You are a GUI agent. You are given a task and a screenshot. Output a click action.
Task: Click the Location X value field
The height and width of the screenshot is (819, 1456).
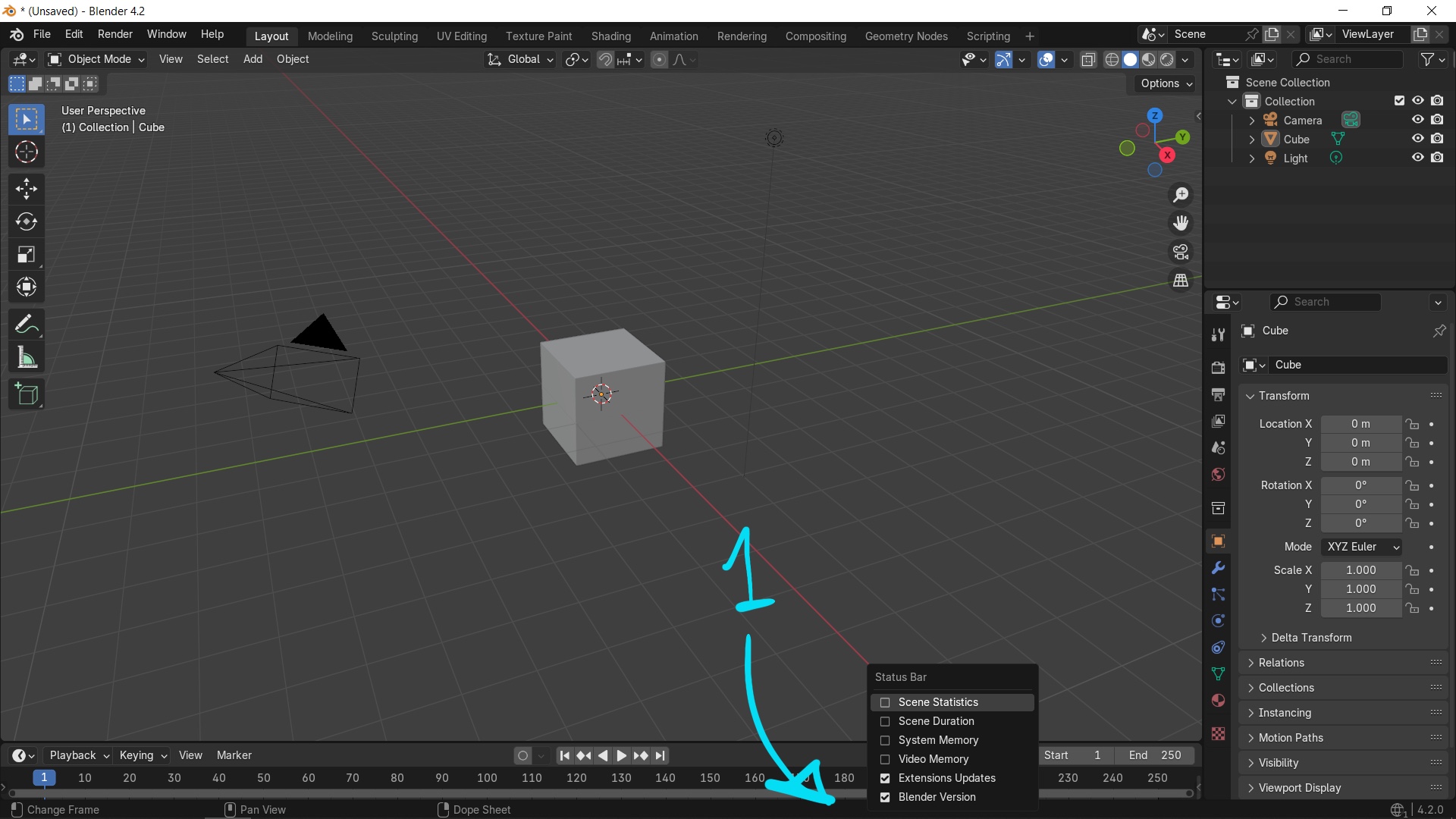coord(1360,424)
